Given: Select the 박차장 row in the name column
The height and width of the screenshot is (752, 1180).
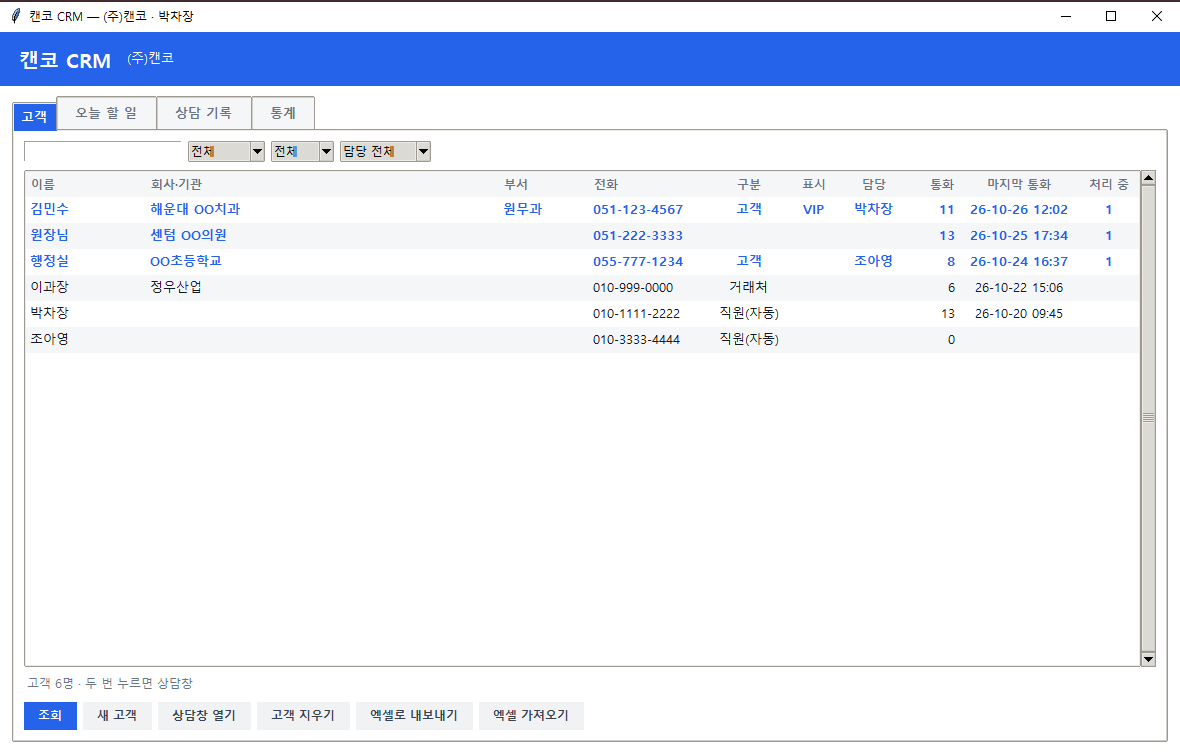Looking at the screenshot, I should click(50, 313).
